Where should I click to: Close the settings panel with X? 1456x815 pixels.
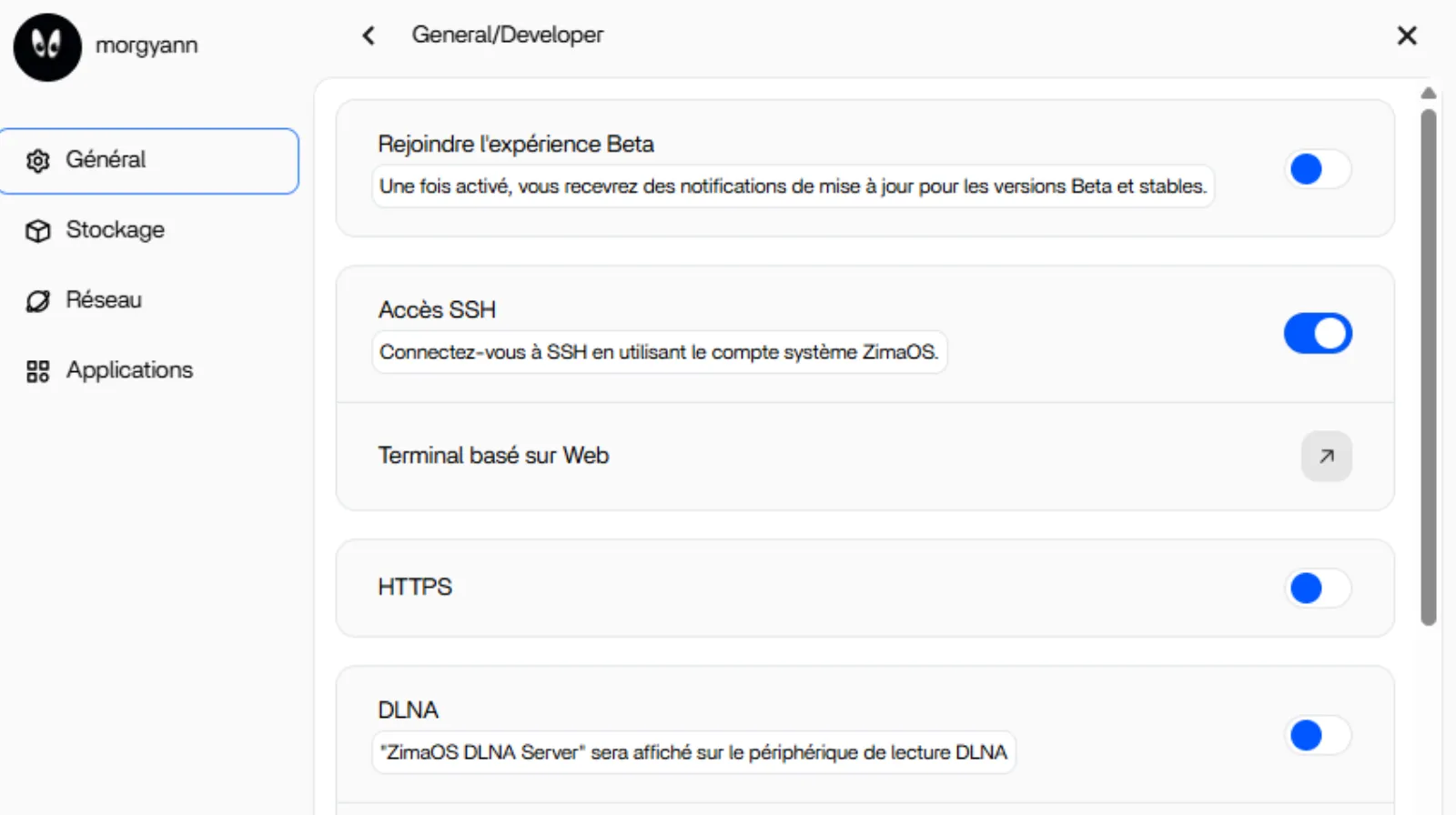[1407, 35]
